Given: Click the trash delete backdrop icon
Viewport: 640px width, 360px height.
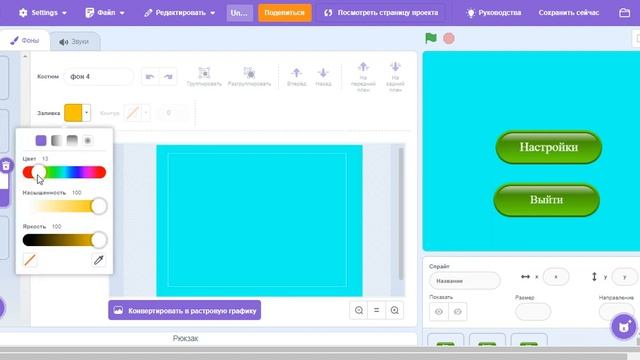Looking at the screenshot, I should pyautogui.click(x=6, y=166).
